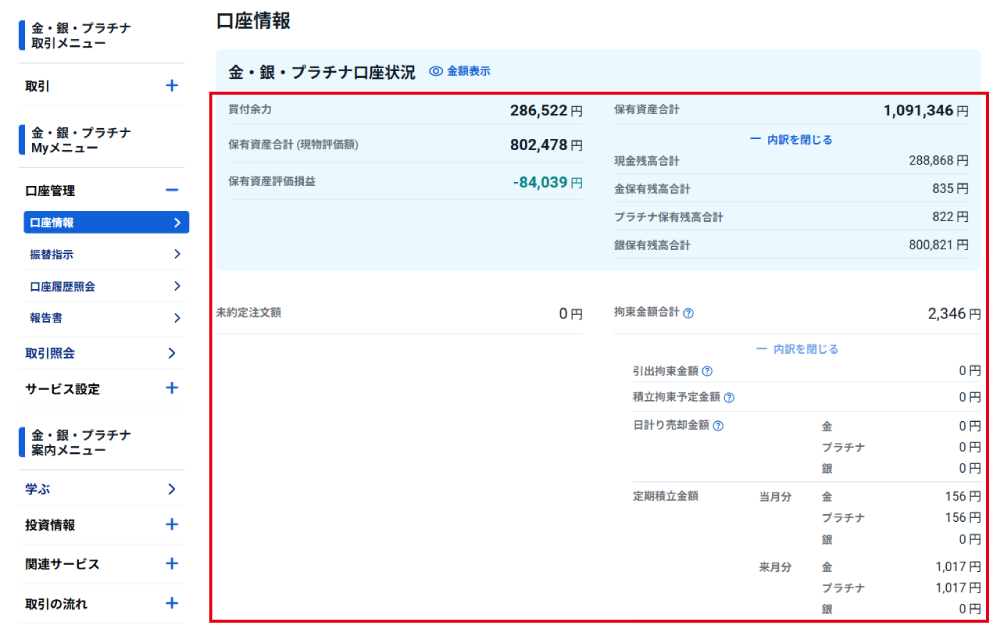This screenshot has height=625, width=1000.
Task: Close 拘束金額合計 breakdown via 内訳を閉じる
Action: coord(797,349)
